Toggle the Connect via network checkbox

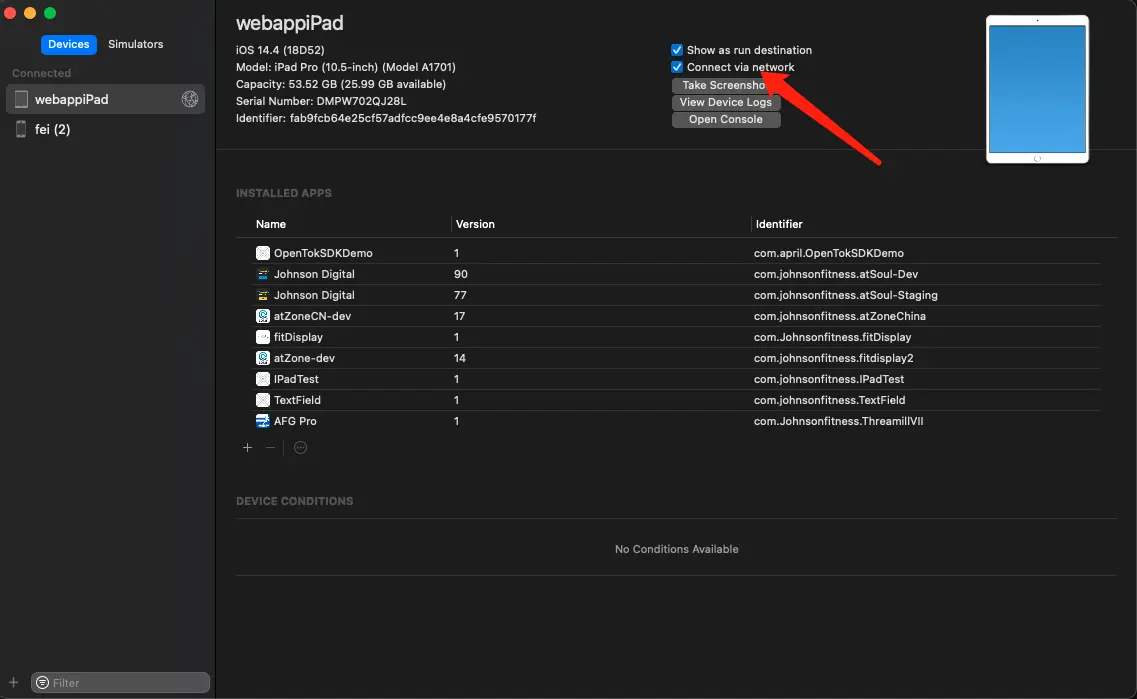tap(677, 67)
